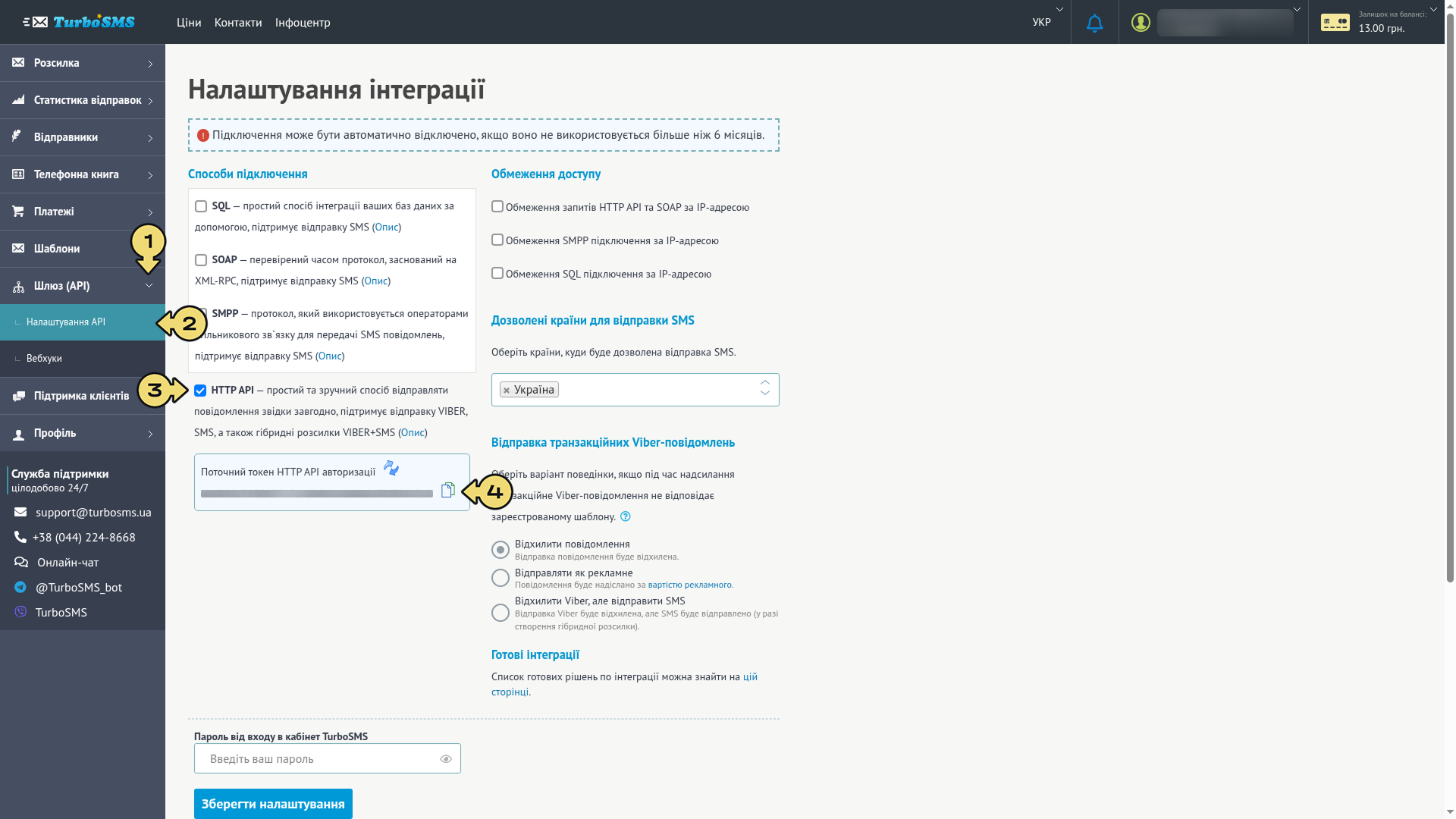This screenshot has width=1456, height=819.
Task: Open the account name dropdown
Action: coord(1297,10)
